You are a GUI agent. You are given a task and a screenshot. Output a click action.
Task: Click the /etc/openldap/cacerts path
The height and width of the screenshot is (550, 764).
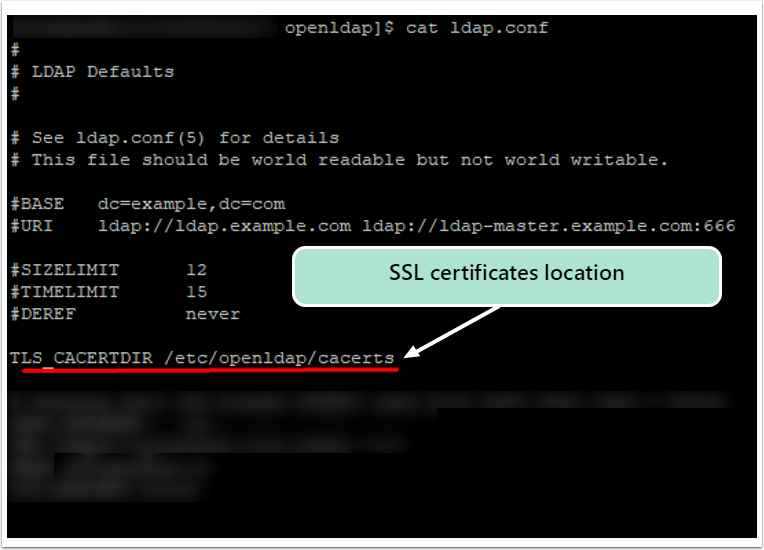pyautogui.click(x=279, y=358)
